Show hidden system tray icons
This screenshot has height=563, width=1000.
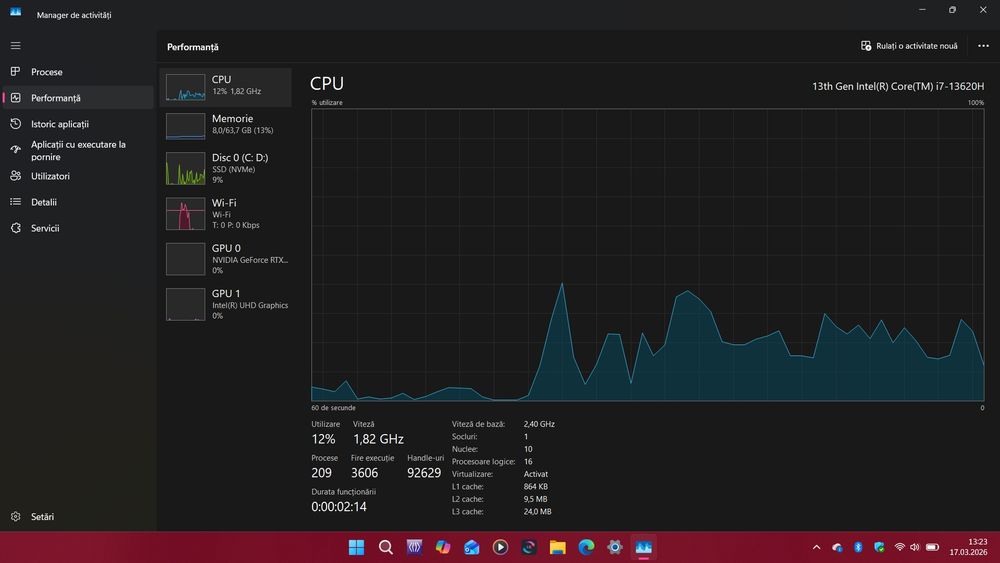click(x=816, y=547)
